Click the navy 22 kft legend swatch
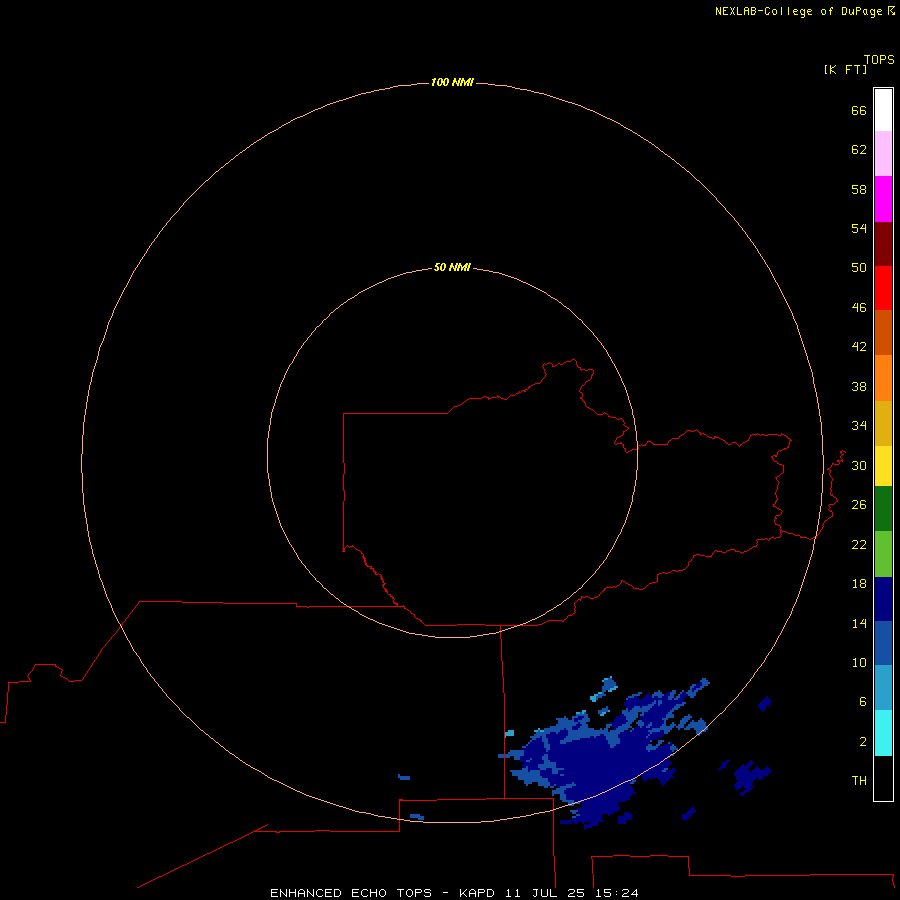This screenshot has width=900, height=900. tap(883, 599)
